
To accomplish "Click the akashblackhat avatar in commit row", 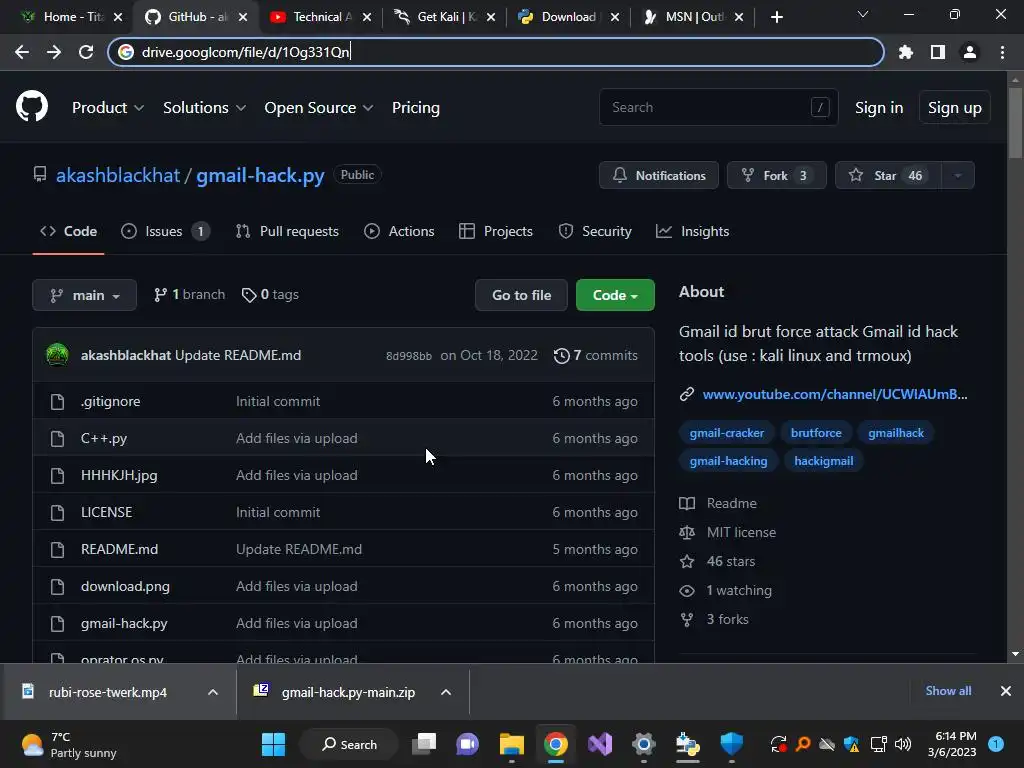I will pos(57,355).
